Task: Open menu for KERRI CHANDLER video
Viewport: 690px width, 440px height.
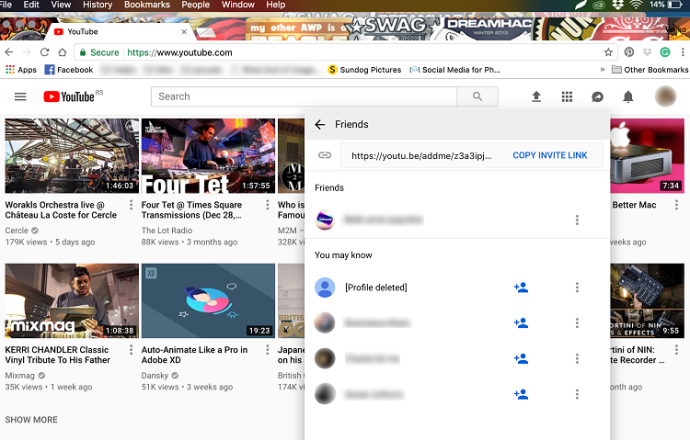Action: (x=131, y=350)
